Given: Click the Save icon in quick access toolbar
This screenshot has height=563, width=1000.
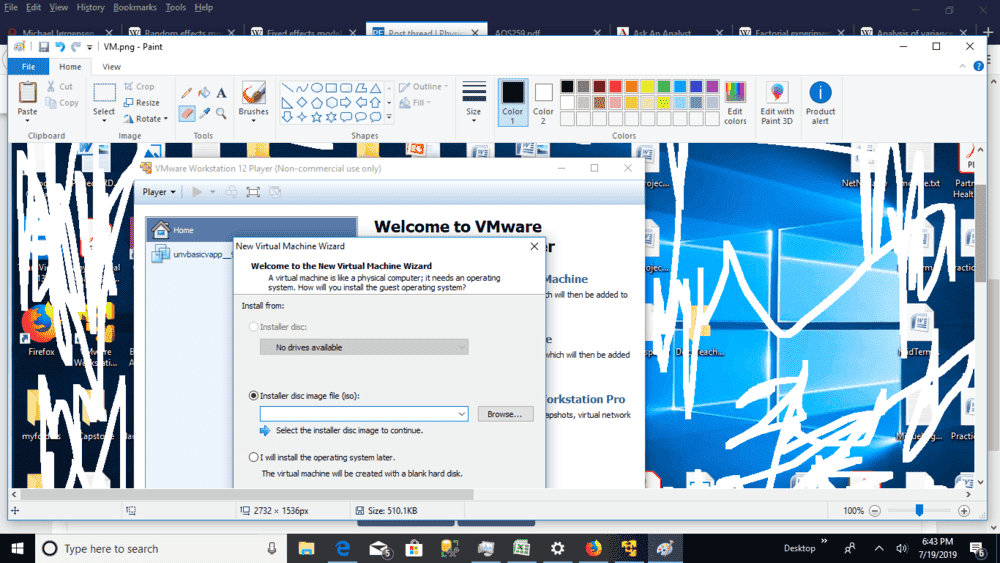Looking at the screenshot, I should pos(44,47).
